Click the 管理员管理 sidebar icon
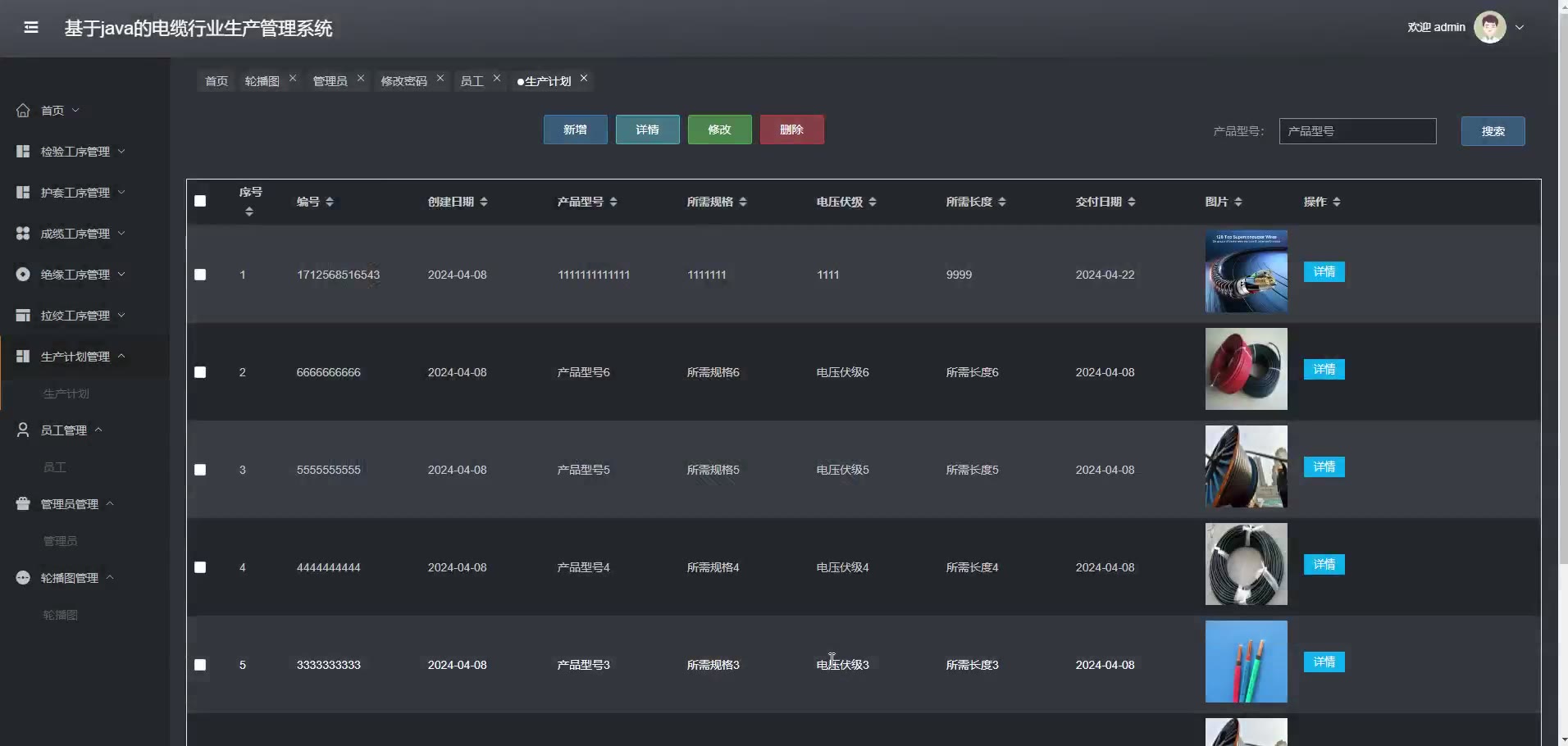Screen dimensions: 1568x746 point(23,503)
